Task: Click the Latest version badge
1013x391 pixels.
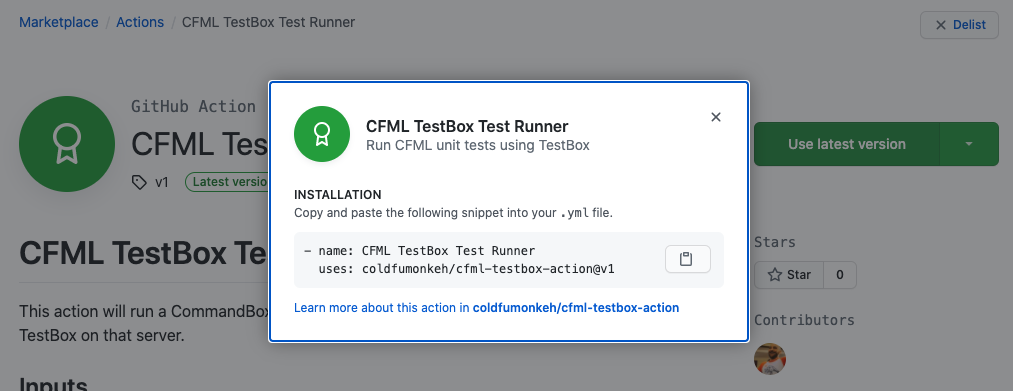Action: (x=227, y=182)
